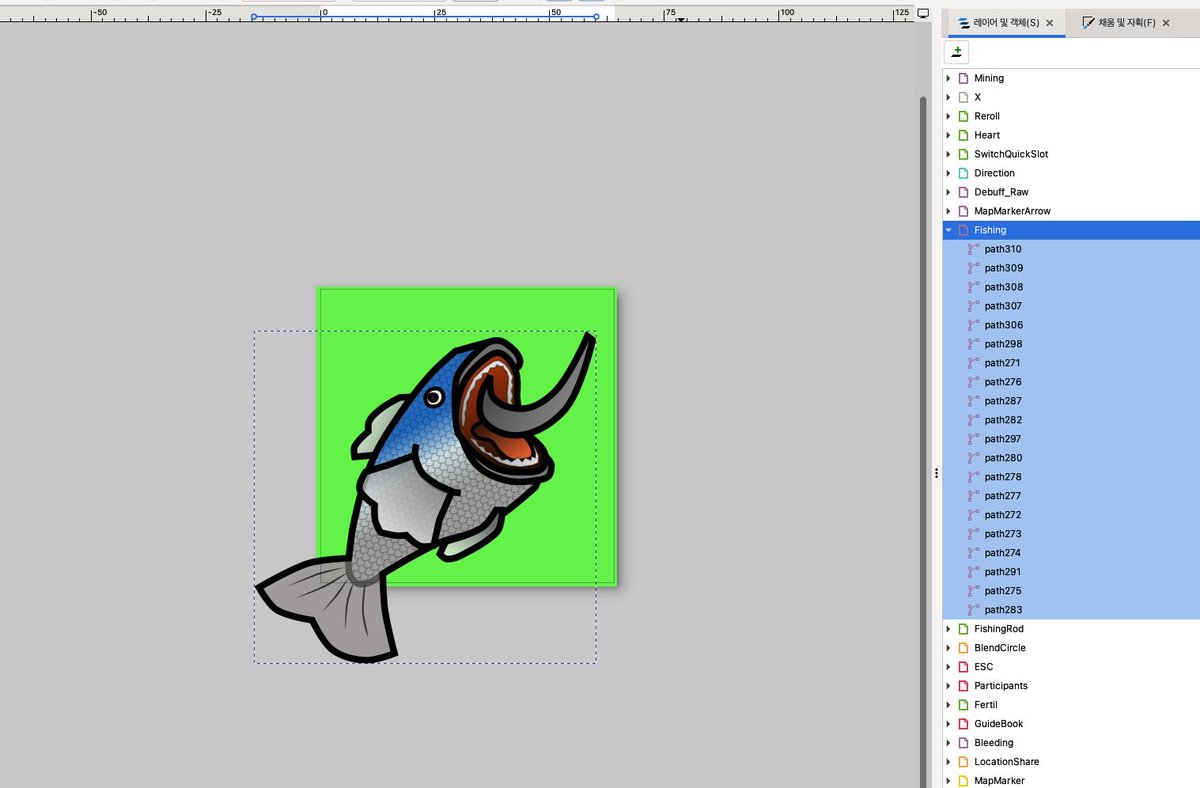Expand the BlendCircle layer
The width and height of the screenshot is (1200, 788).
coord(948,648)
